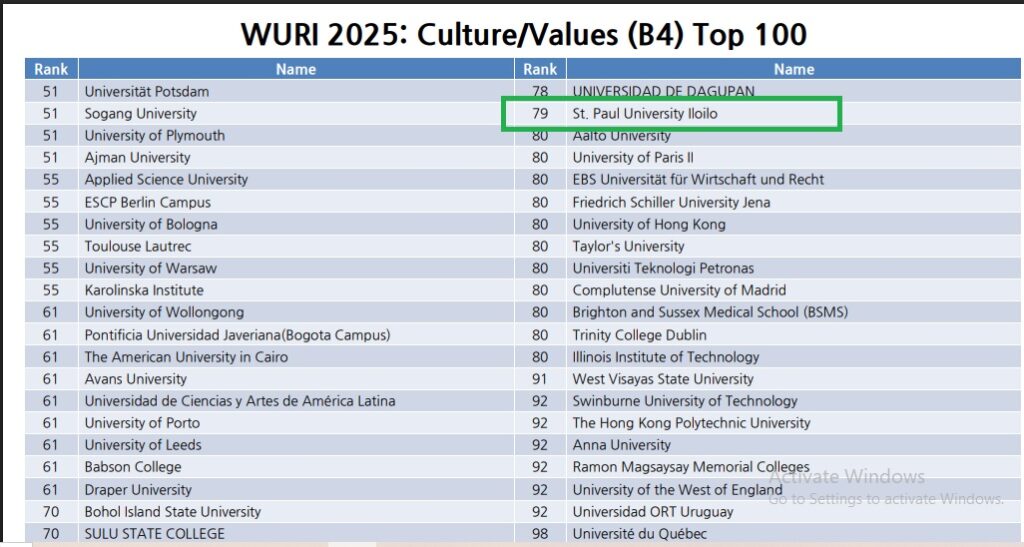Click the Bohol Island State University entry

click(x=173, y=511)
